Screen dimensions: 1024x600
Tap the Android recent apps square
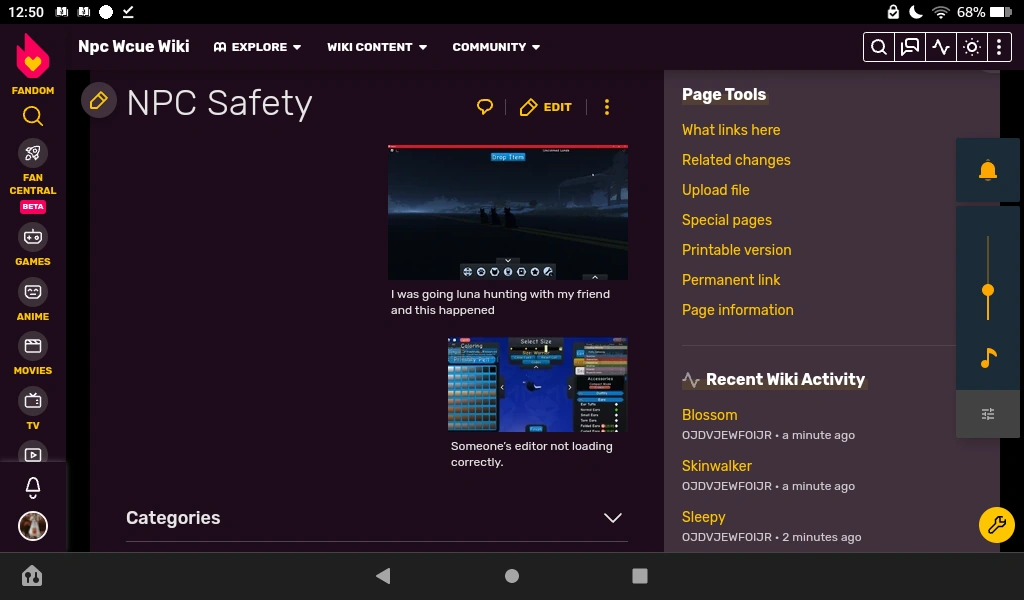[640, 575]
